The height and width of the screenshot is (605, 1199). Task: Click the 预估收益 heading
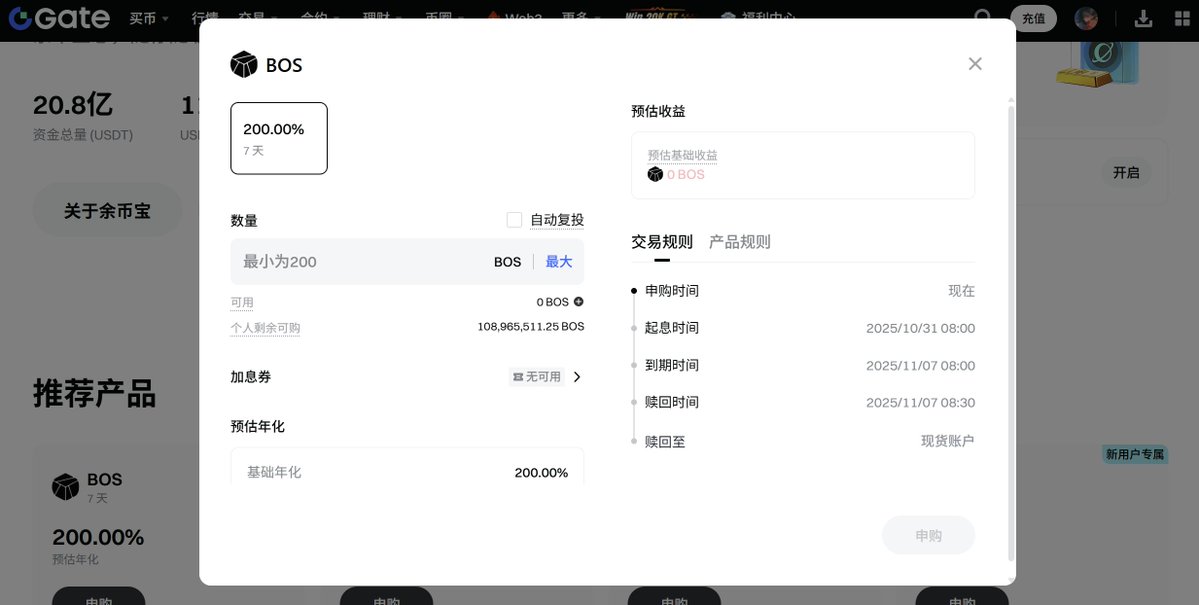tap(658, 111)
